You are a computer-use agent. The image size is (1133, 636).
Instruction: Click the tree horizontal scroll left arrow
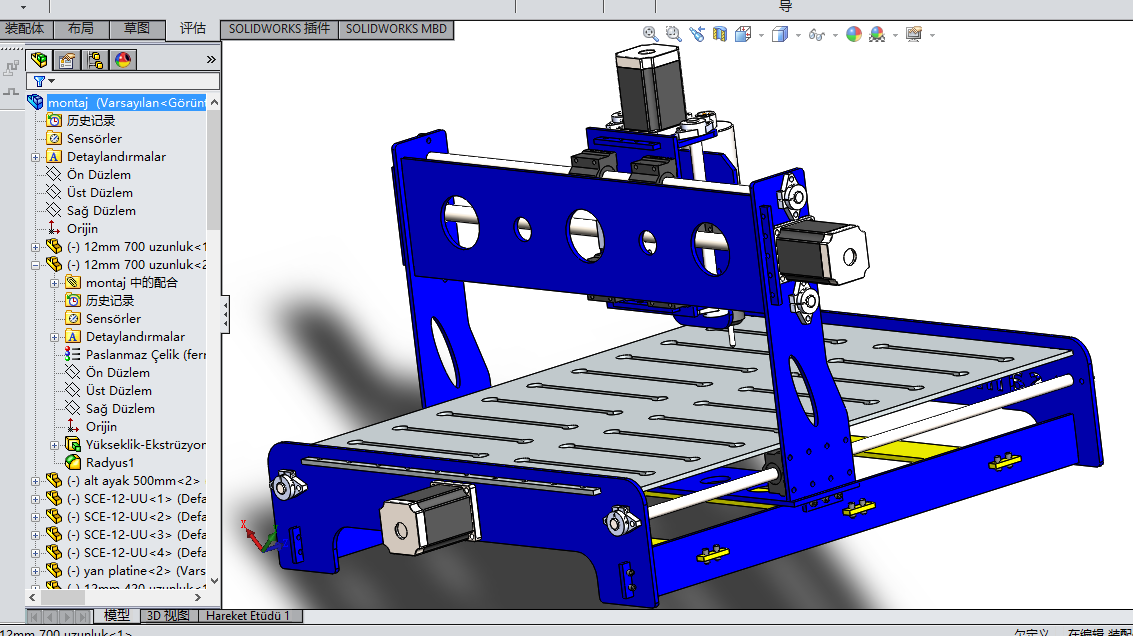tap(32, 598)
